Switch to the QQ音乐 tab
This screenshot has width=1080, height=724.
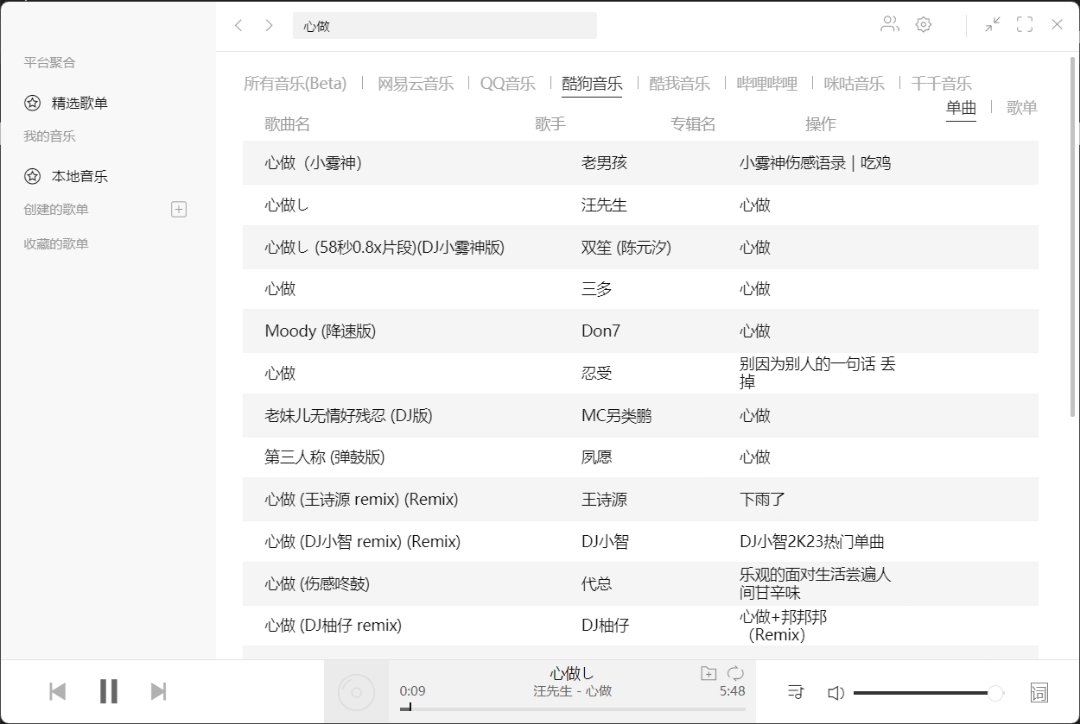point(507,84)
